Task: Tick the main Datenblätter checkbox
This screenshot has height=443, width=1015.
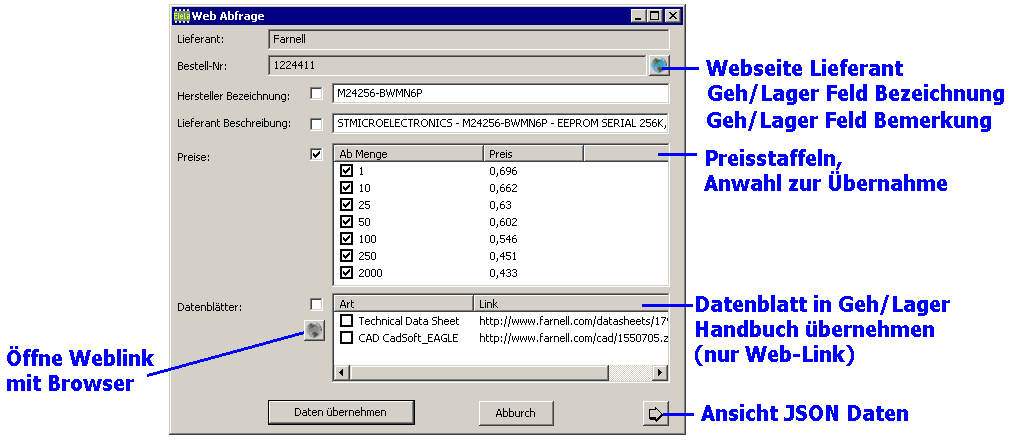Action: [316, 304]
